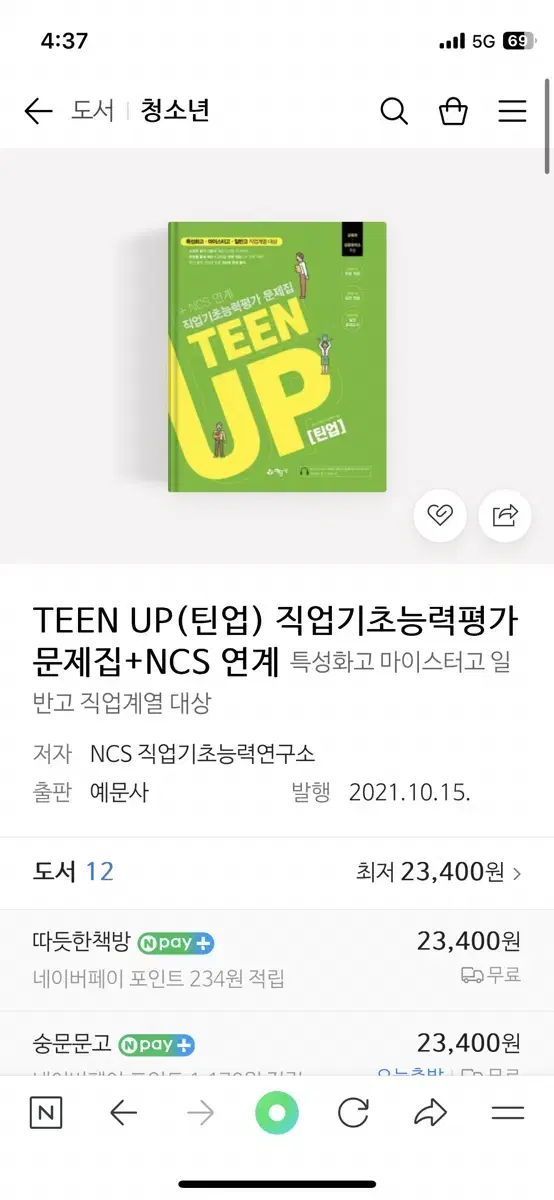Tap the green circle center button
Screen dimensions: 554x1200
[x=277, y=1113]
